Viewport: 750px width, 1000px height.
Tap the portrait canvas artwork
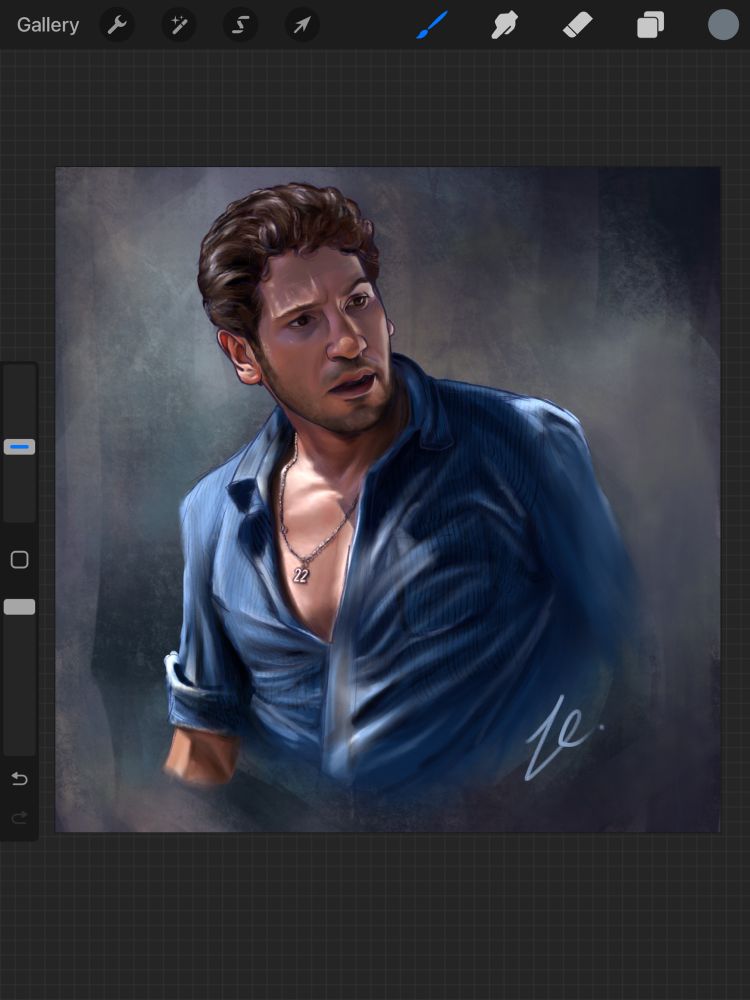(x=388, y=499)
